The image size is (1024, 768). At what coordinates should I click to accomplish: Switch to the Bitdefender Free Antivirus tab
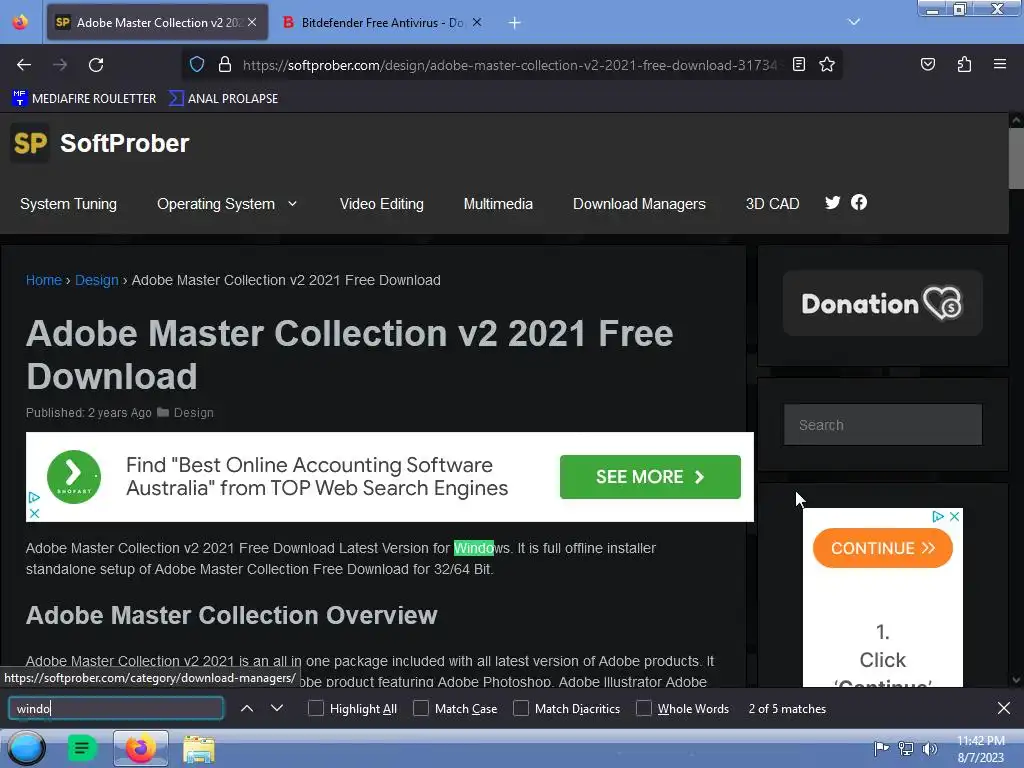point(382,22)
